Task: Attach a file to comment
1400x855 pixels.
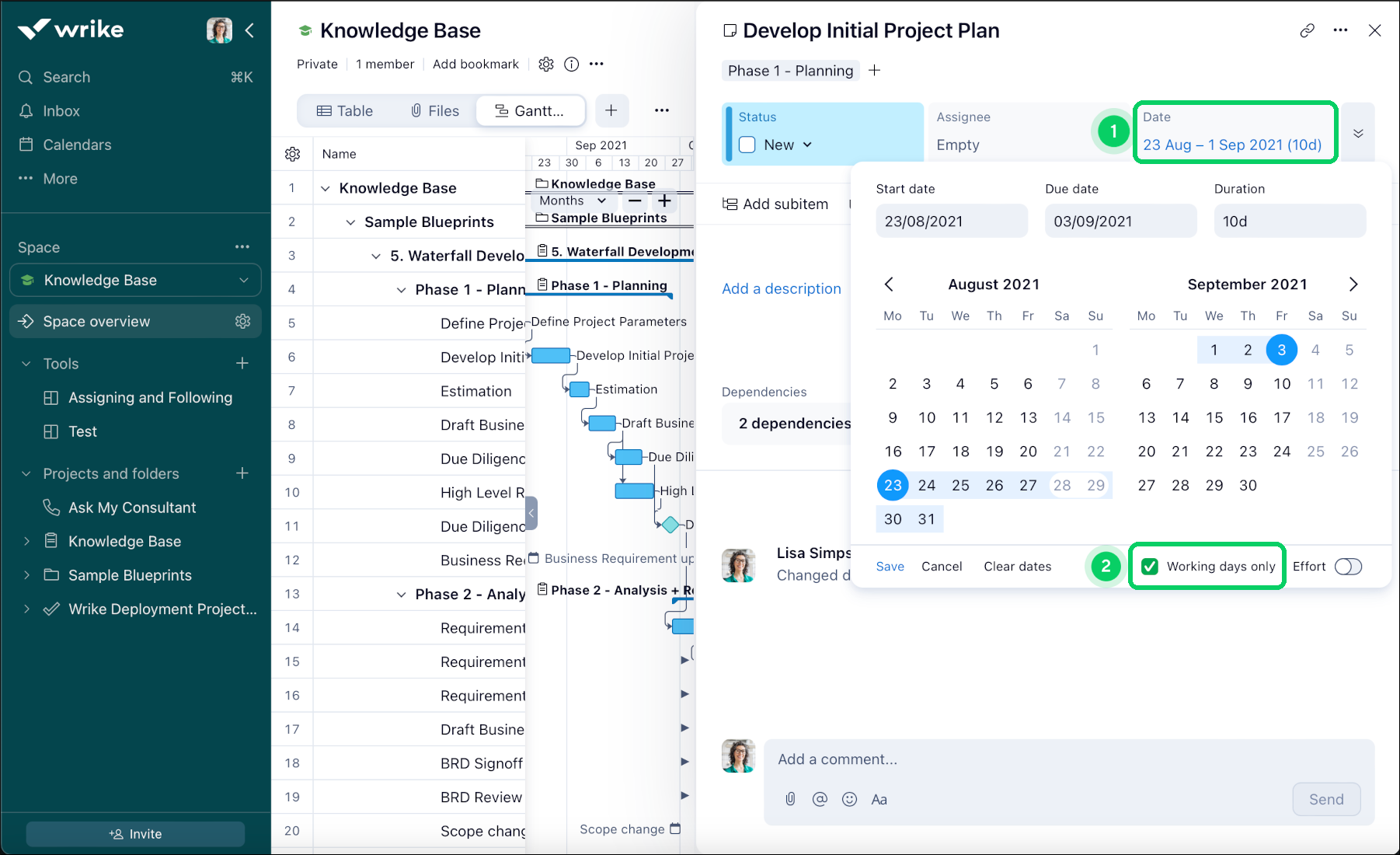Action: 790,799
